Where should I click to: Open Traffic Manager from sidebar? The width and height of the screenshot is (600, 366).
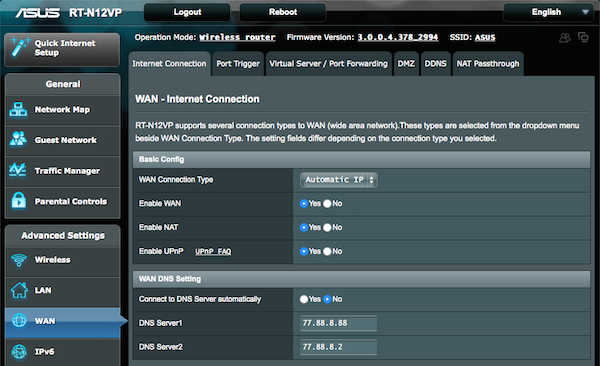[x=62, y=171]
